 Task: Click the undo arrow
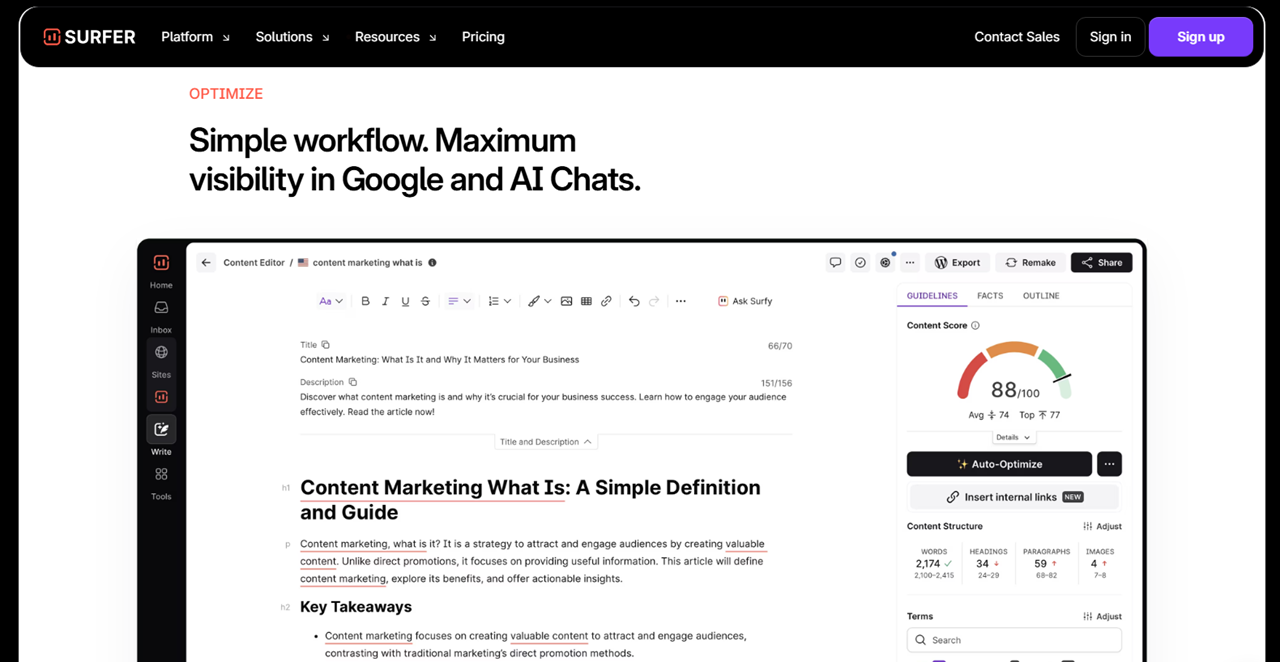click(634, 301)
